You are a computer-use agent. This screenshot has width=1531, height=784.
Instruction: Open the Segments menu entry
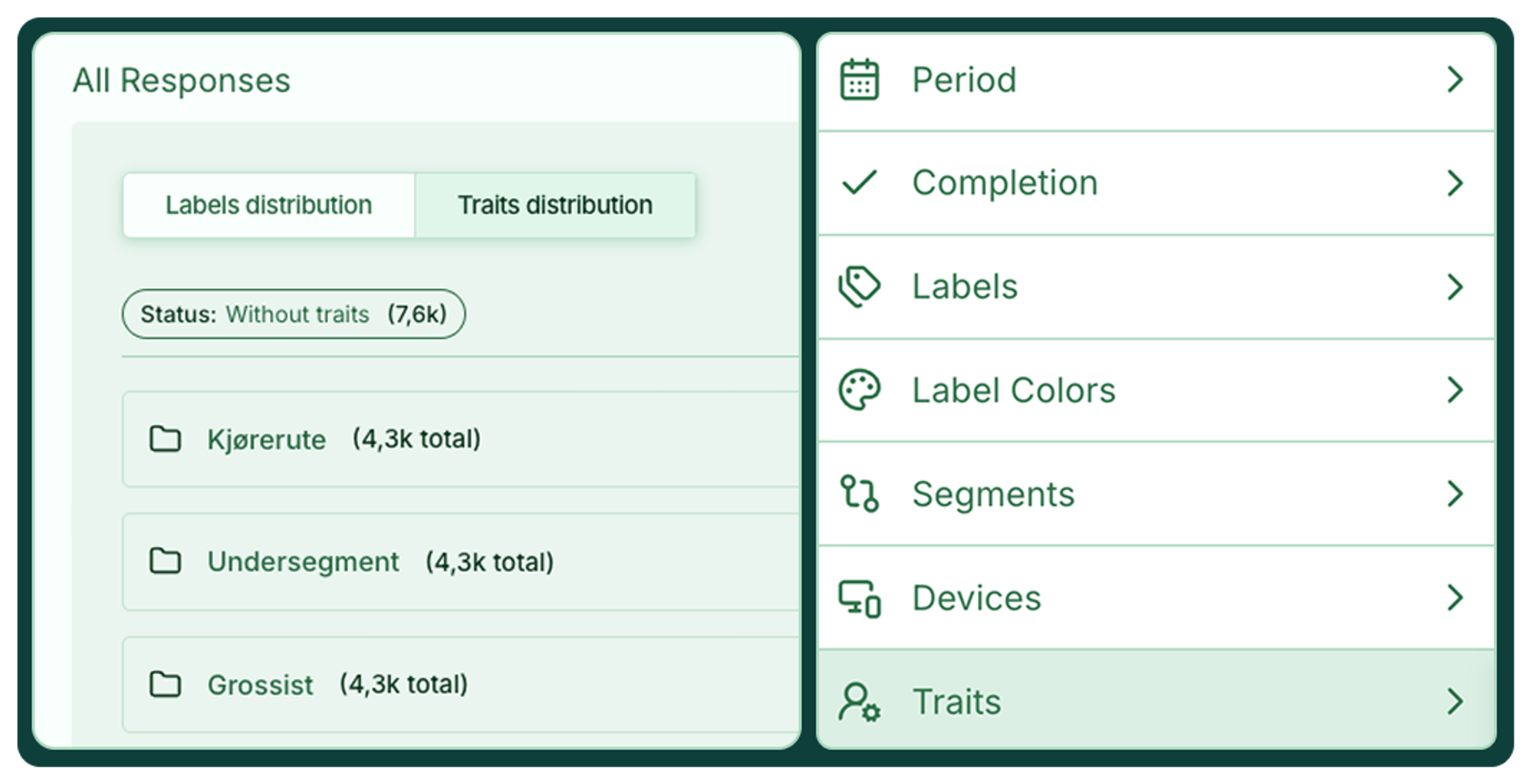(1156, 493)
